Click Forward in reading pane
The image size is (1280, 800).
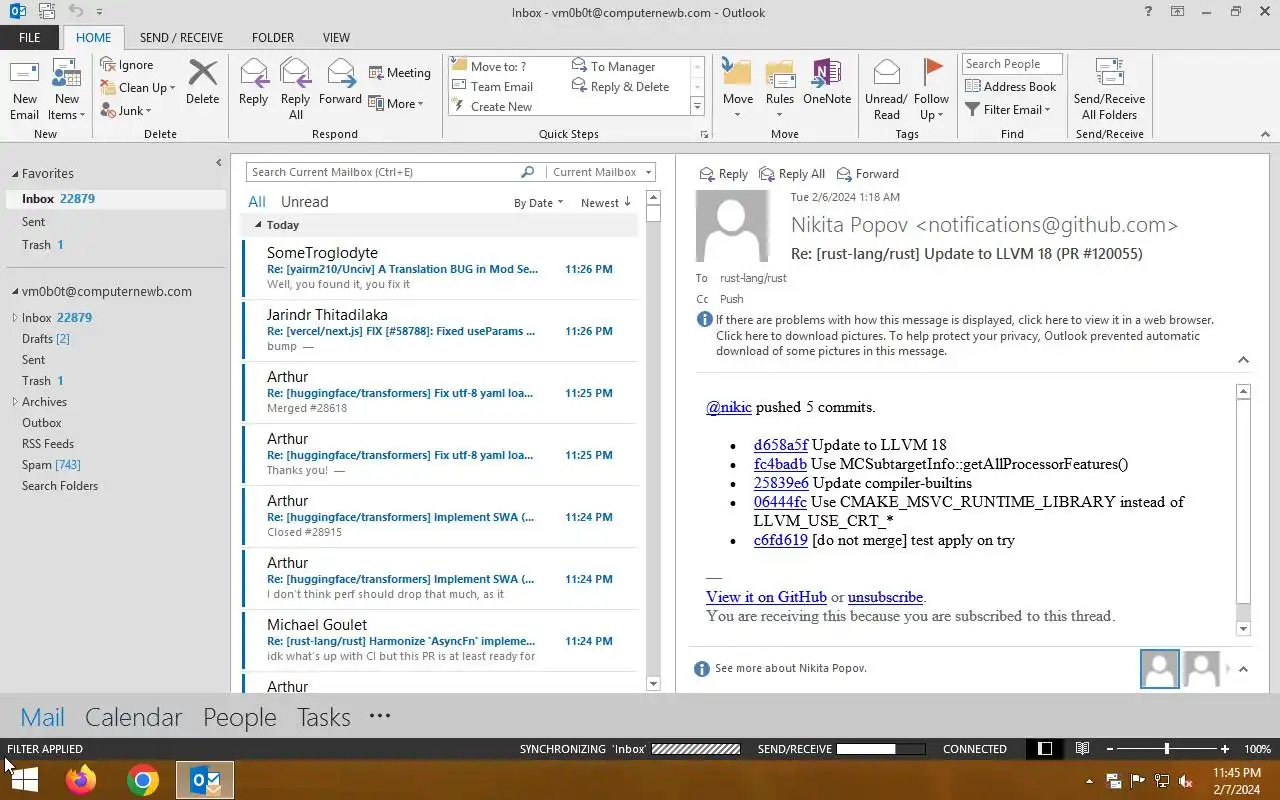867,174
